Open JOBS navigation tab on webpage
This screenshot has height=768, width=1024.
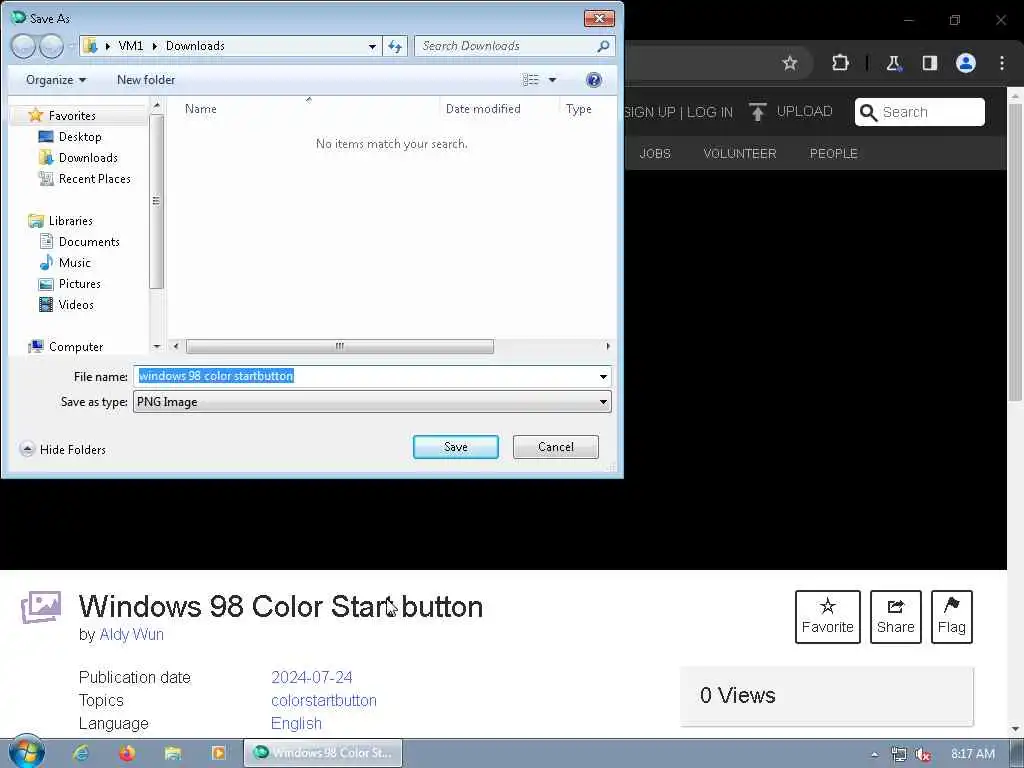click(655, 153)
